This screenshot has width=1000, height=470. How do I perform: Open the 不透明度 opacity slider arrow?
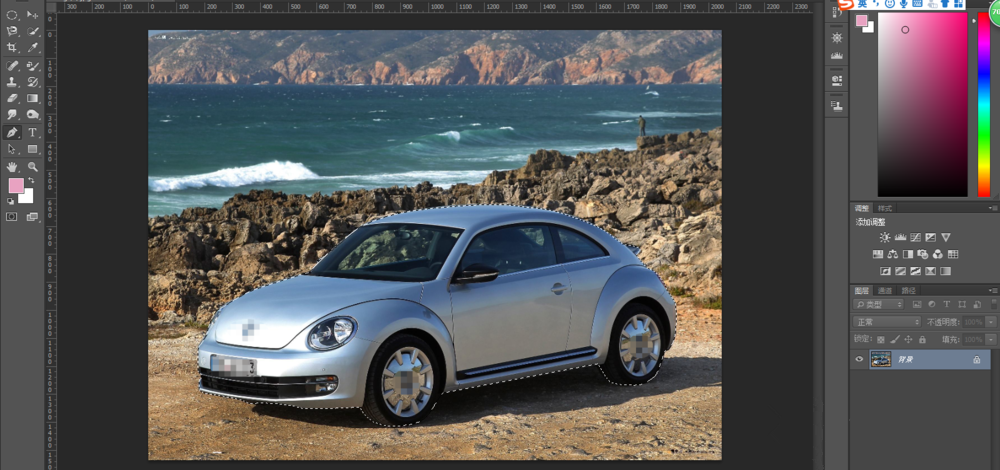tap(990, 322)
